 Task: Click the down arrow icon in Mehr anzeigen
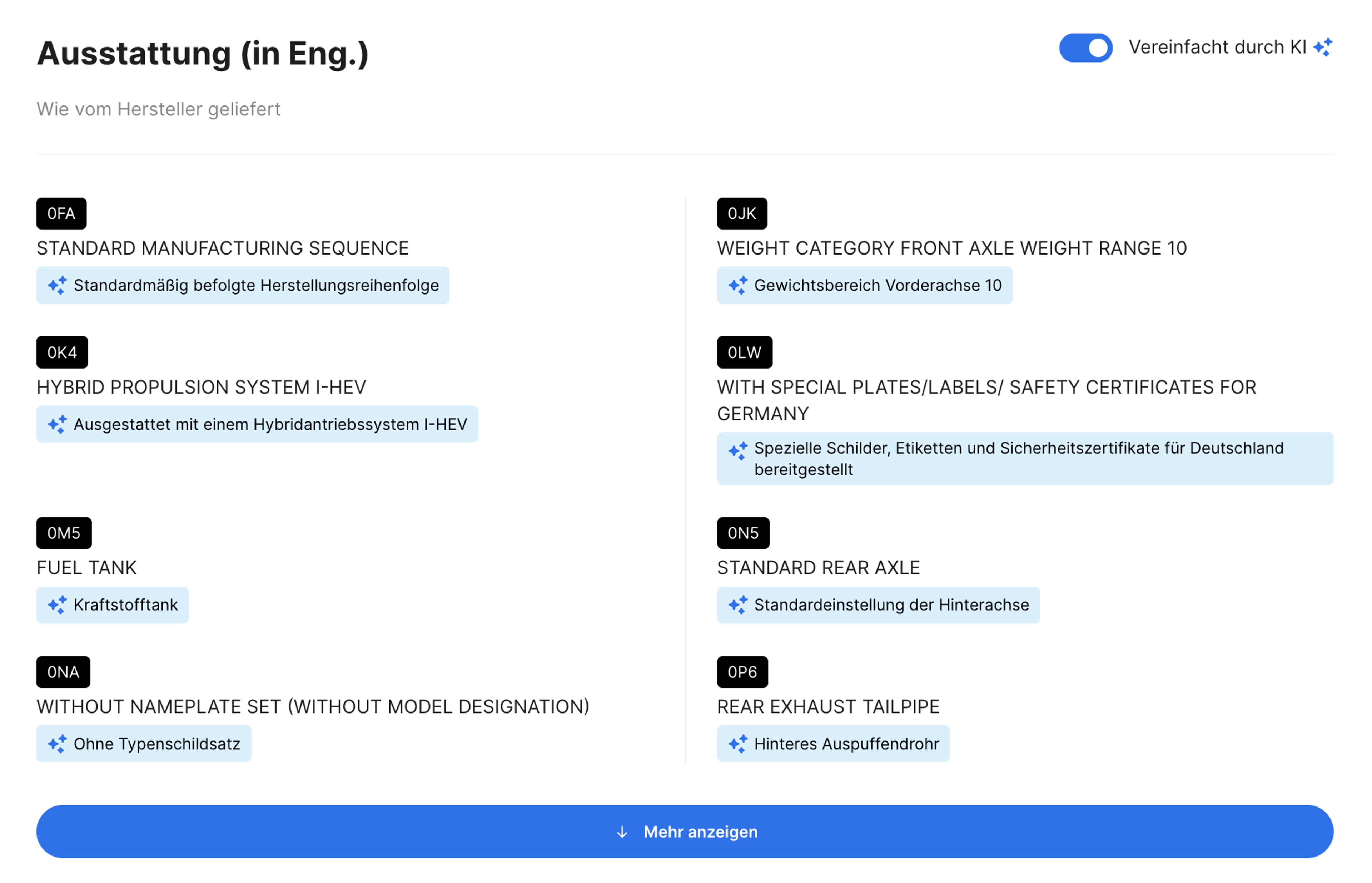(x=622, y=832)
